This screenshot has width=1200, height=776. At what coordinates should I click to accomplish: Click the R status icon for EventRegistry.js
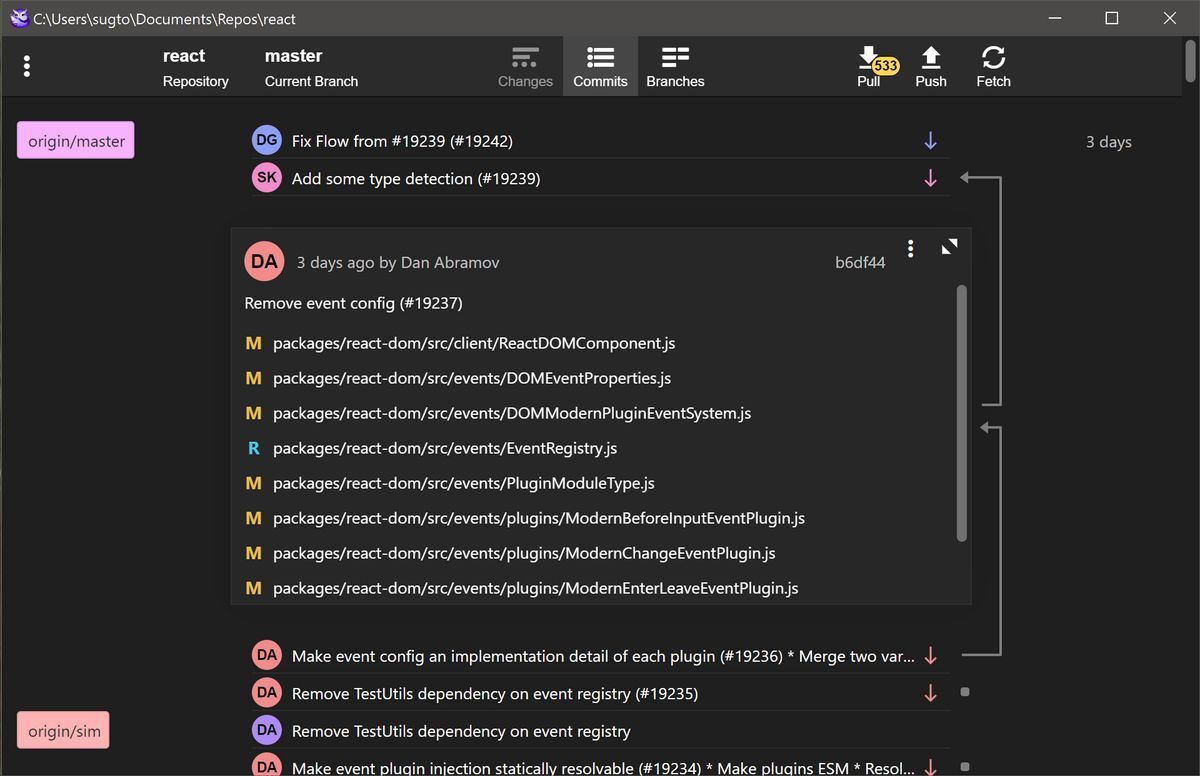pos(254,448)
